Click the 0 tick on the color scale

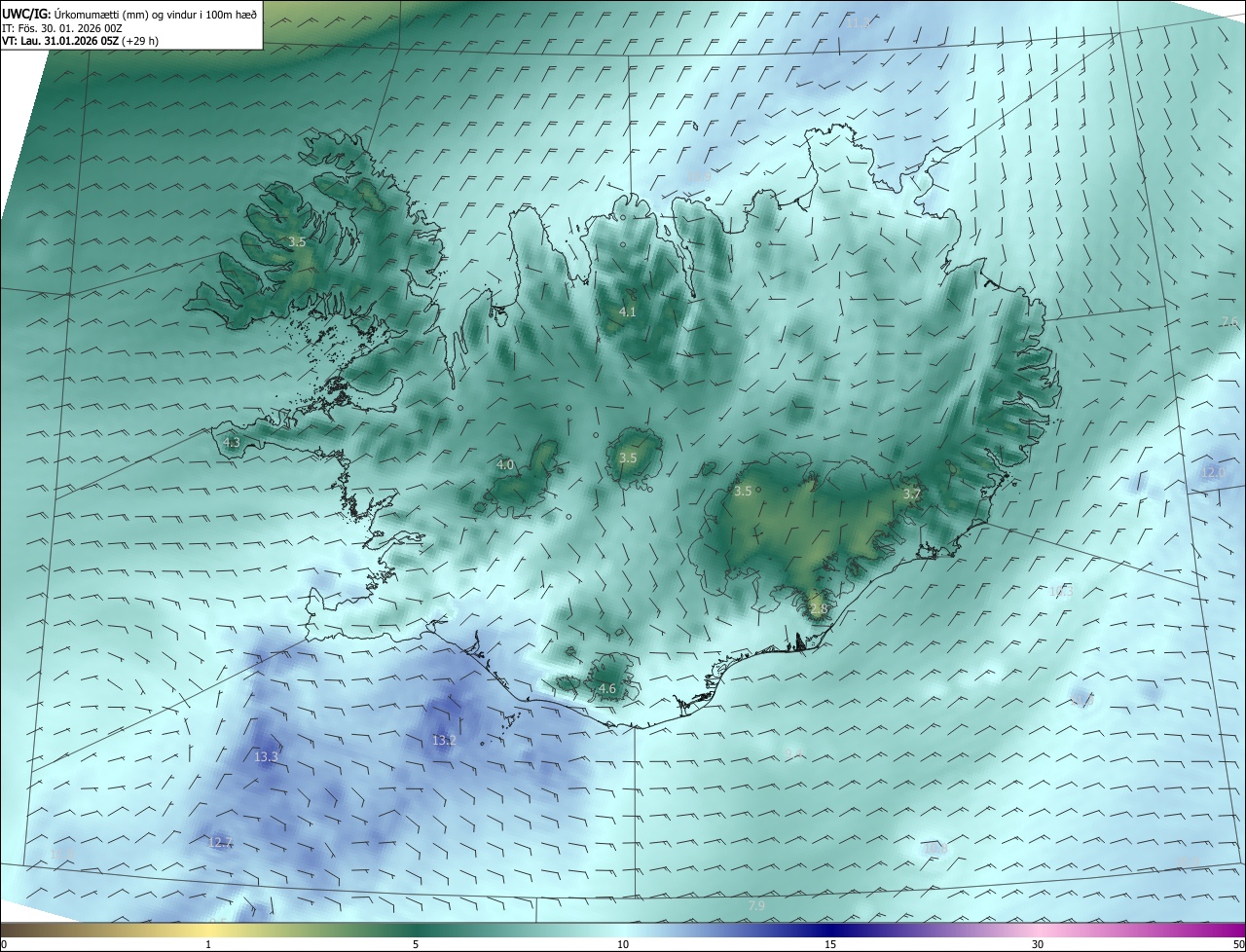pos(4,944)
